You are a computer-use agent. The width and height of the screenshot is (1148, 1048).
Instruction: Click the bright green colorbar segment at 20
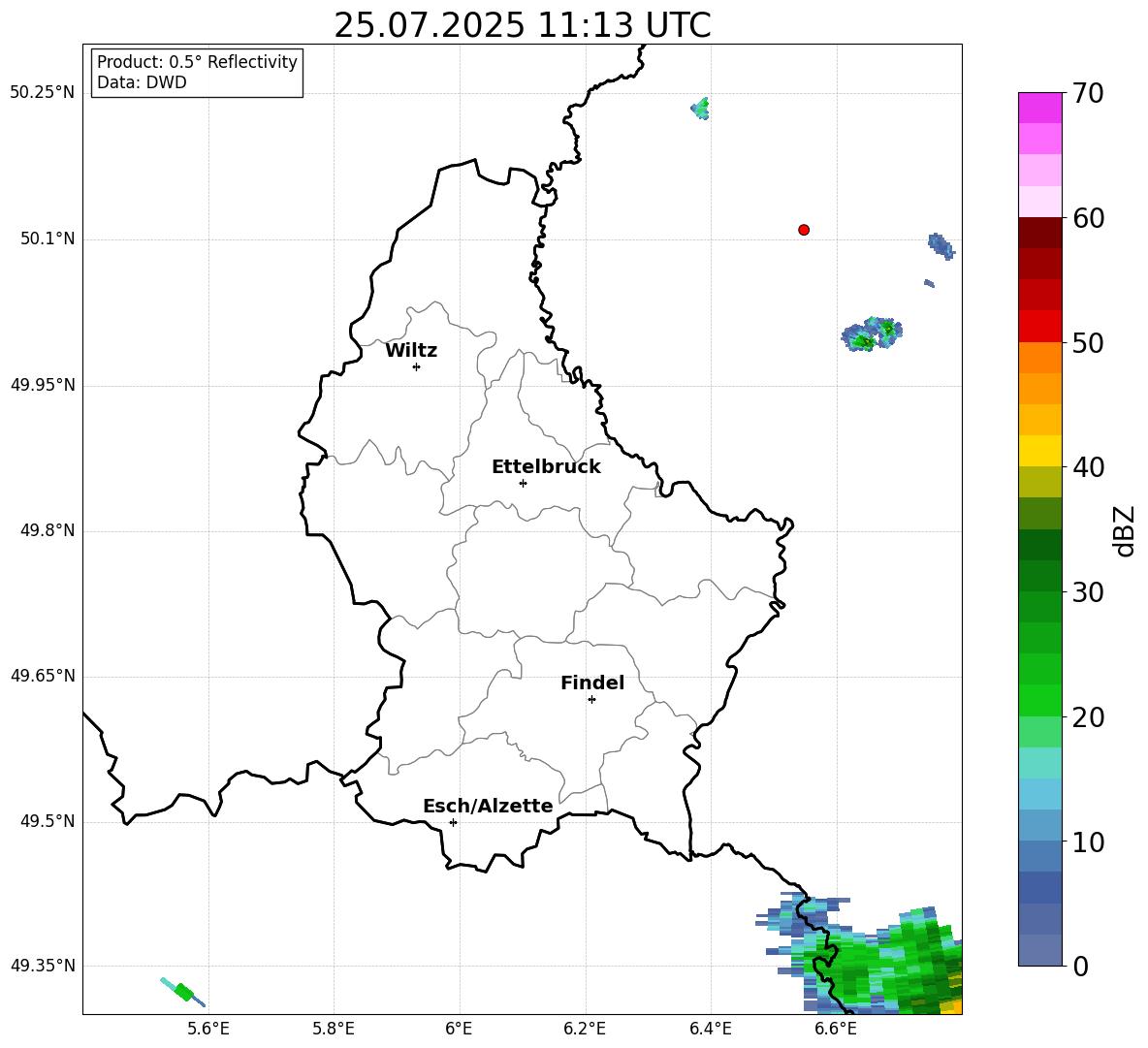1039,700
